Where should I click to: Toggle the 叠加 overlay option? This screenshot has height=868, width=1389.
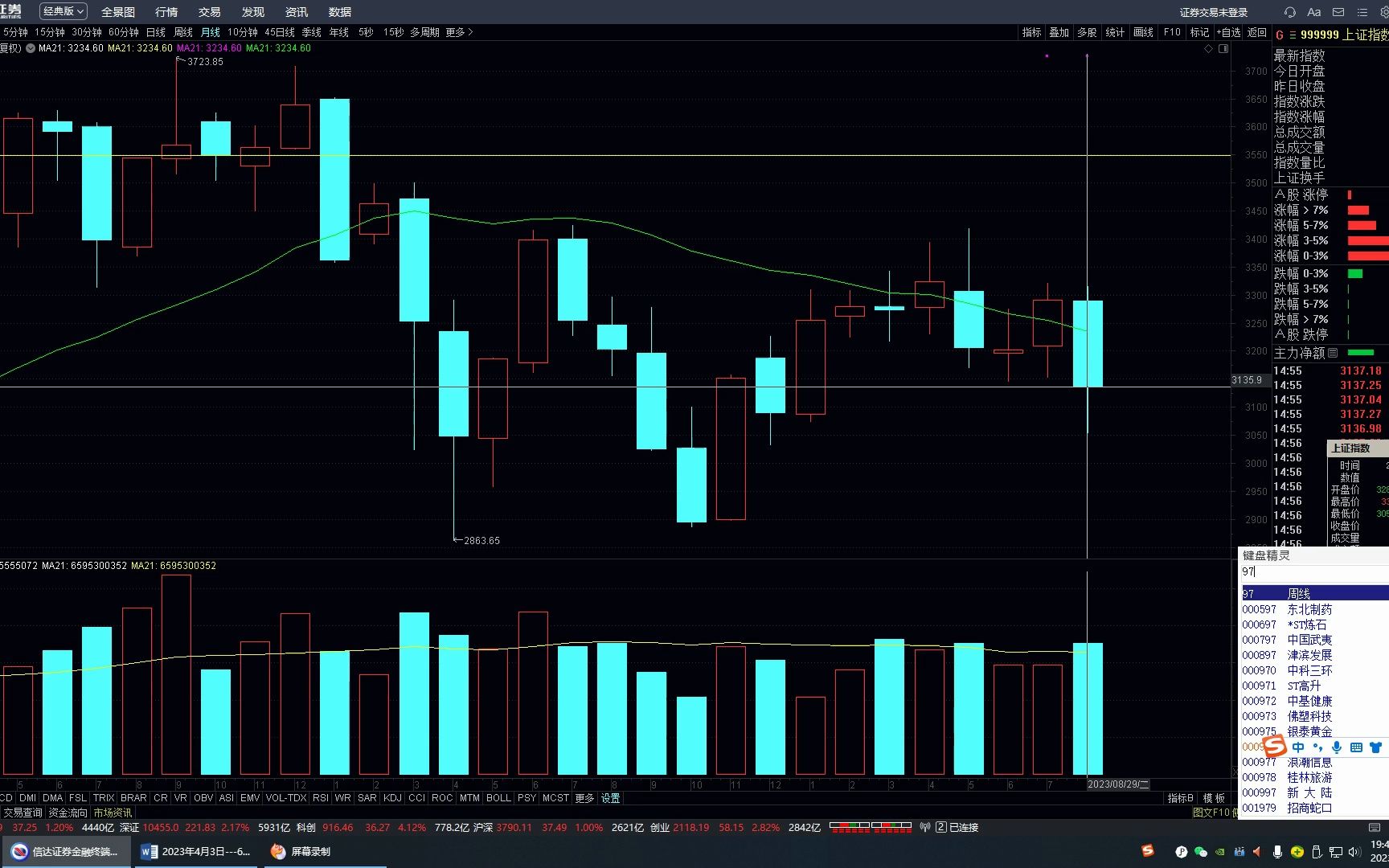tap(1059, 32)
